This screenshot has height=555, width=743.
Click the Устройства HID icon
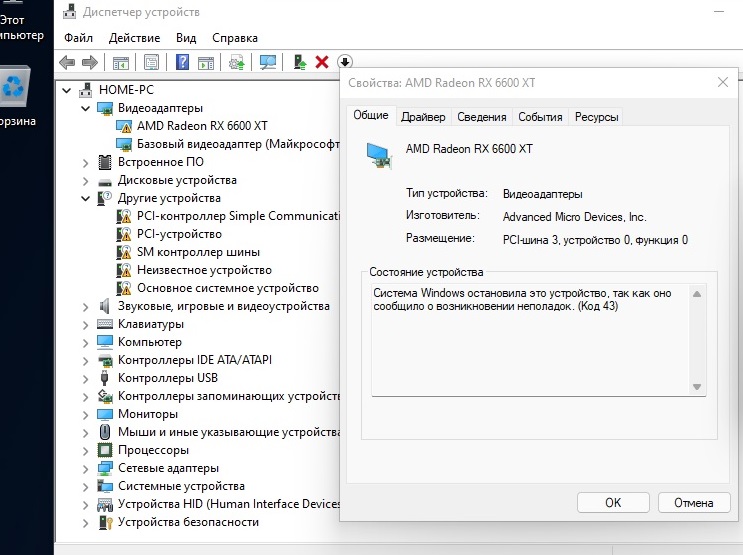[105, 504]
